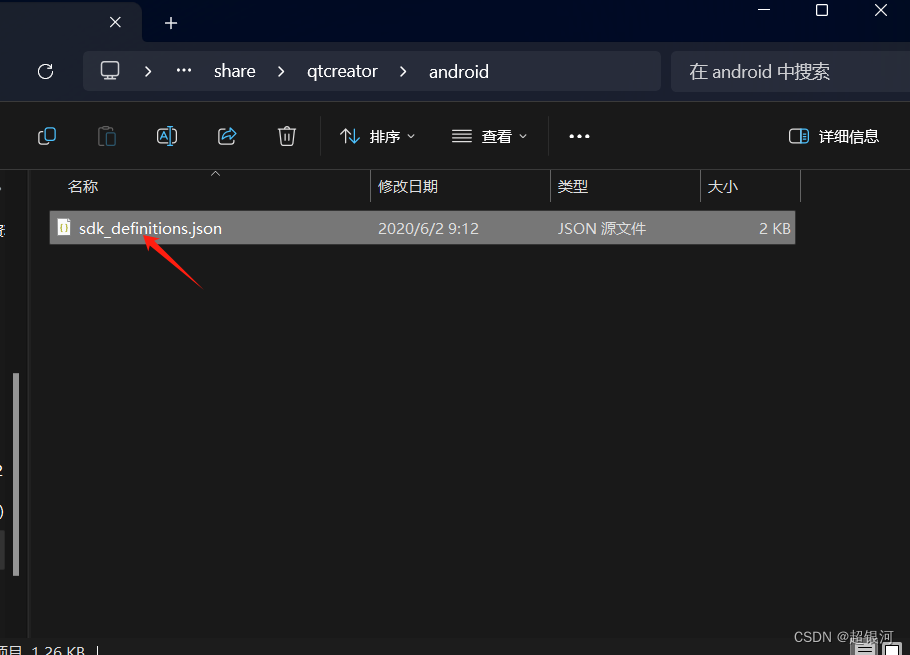The image size is (910, 655).
Task: Expand the breadcrumb overflow ellipsis
Action: 184,71
